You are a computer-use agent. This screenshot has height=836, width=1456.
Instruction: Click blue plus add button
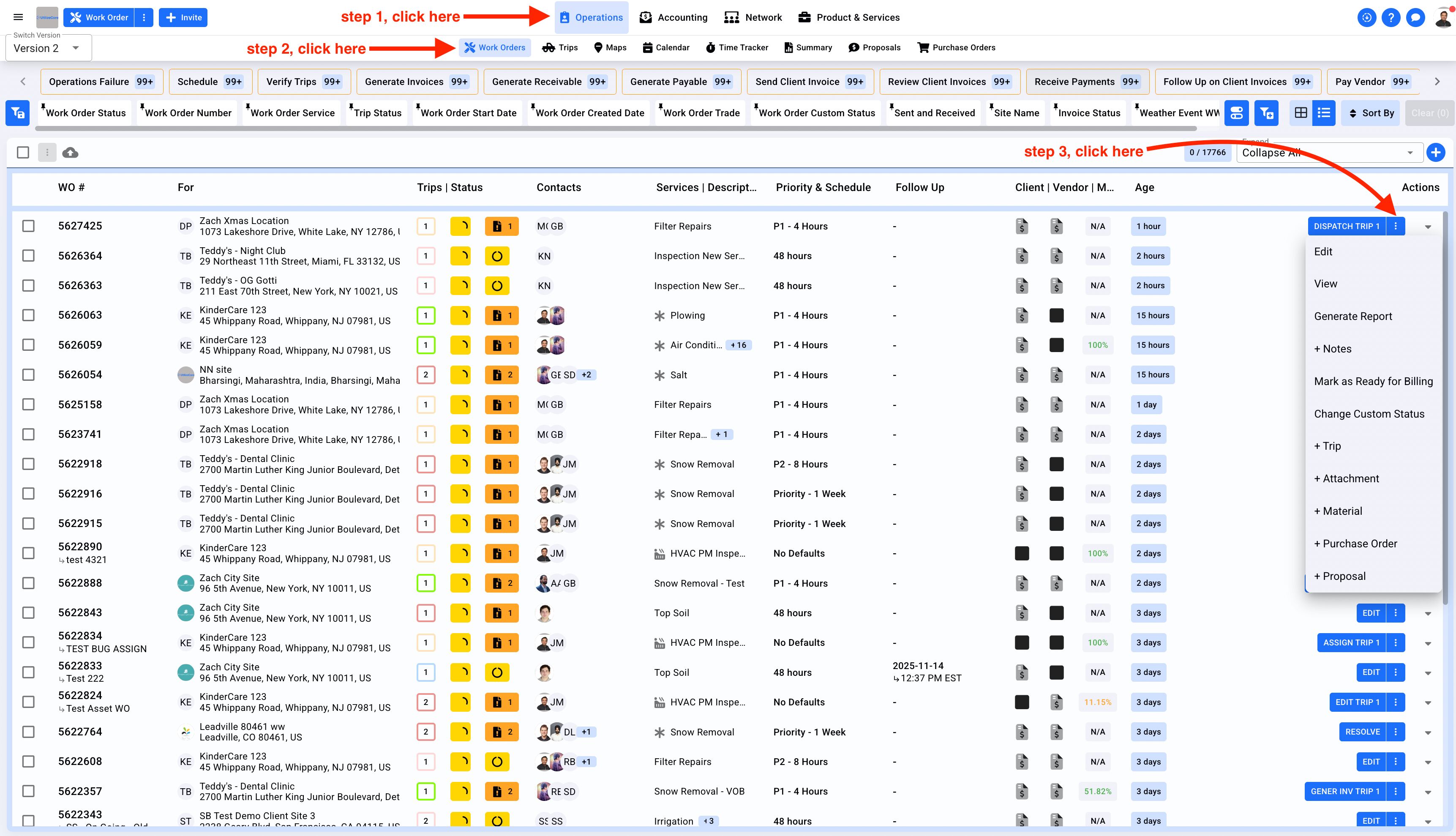tap(1435, 152)
